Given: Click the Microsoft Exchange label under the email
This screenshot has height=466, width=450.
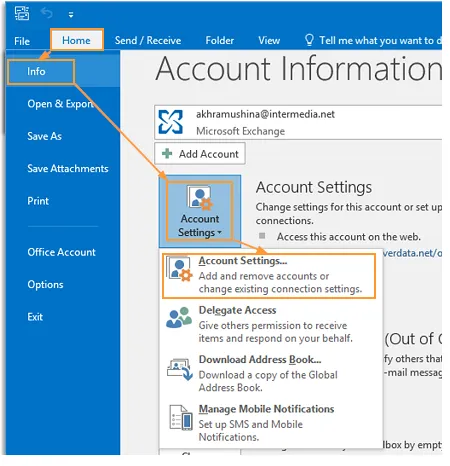Looking at the screenshot, I should click(240, 131).
